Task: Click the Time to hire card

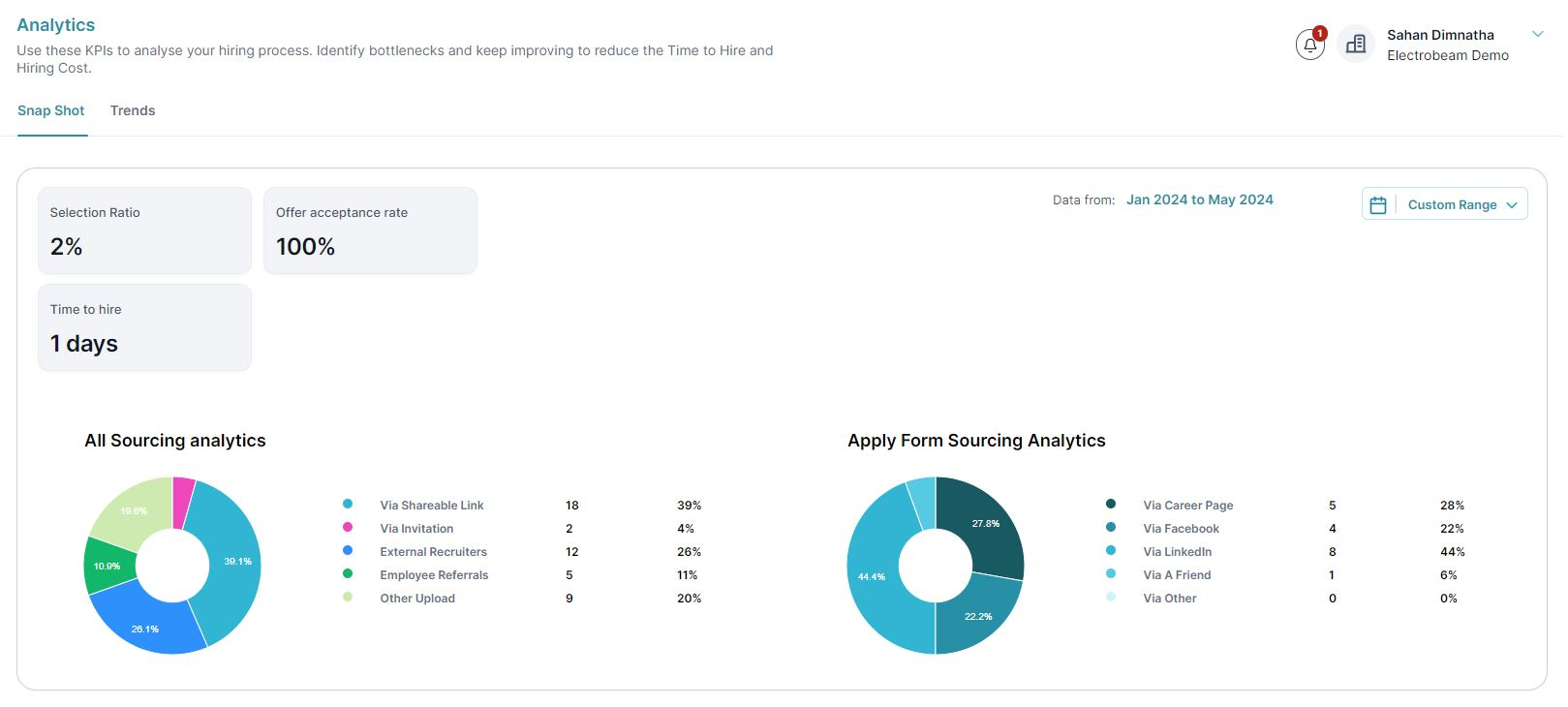Action: (144, 327)
